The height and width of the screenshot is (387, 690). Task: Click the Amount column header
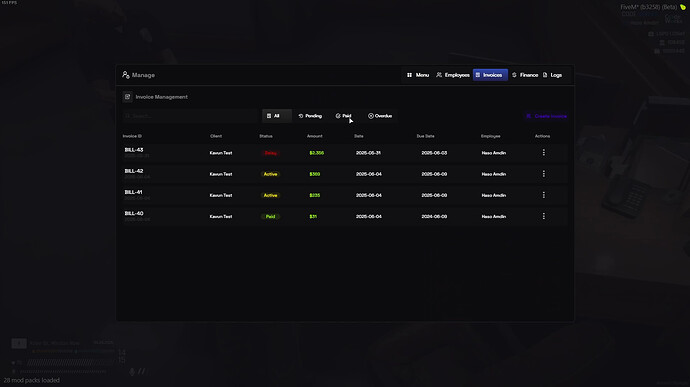(x=315, y=136)
